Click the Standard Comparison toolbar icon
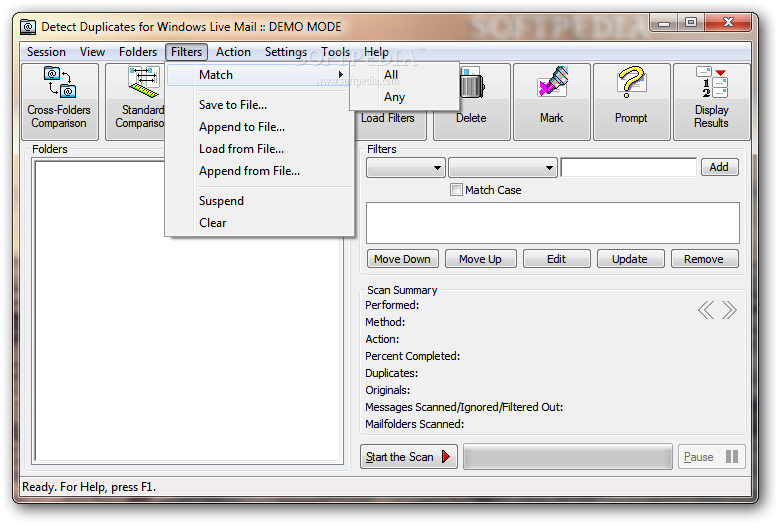The image size is (779, 524). coord(144,82)
